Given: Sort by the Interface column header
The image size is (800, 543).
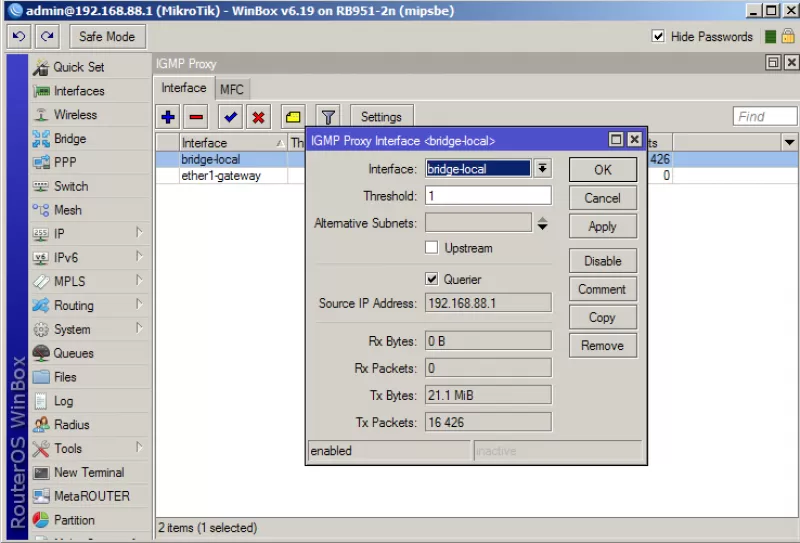Looking at the screenshot, I should (x=233, y=142).
